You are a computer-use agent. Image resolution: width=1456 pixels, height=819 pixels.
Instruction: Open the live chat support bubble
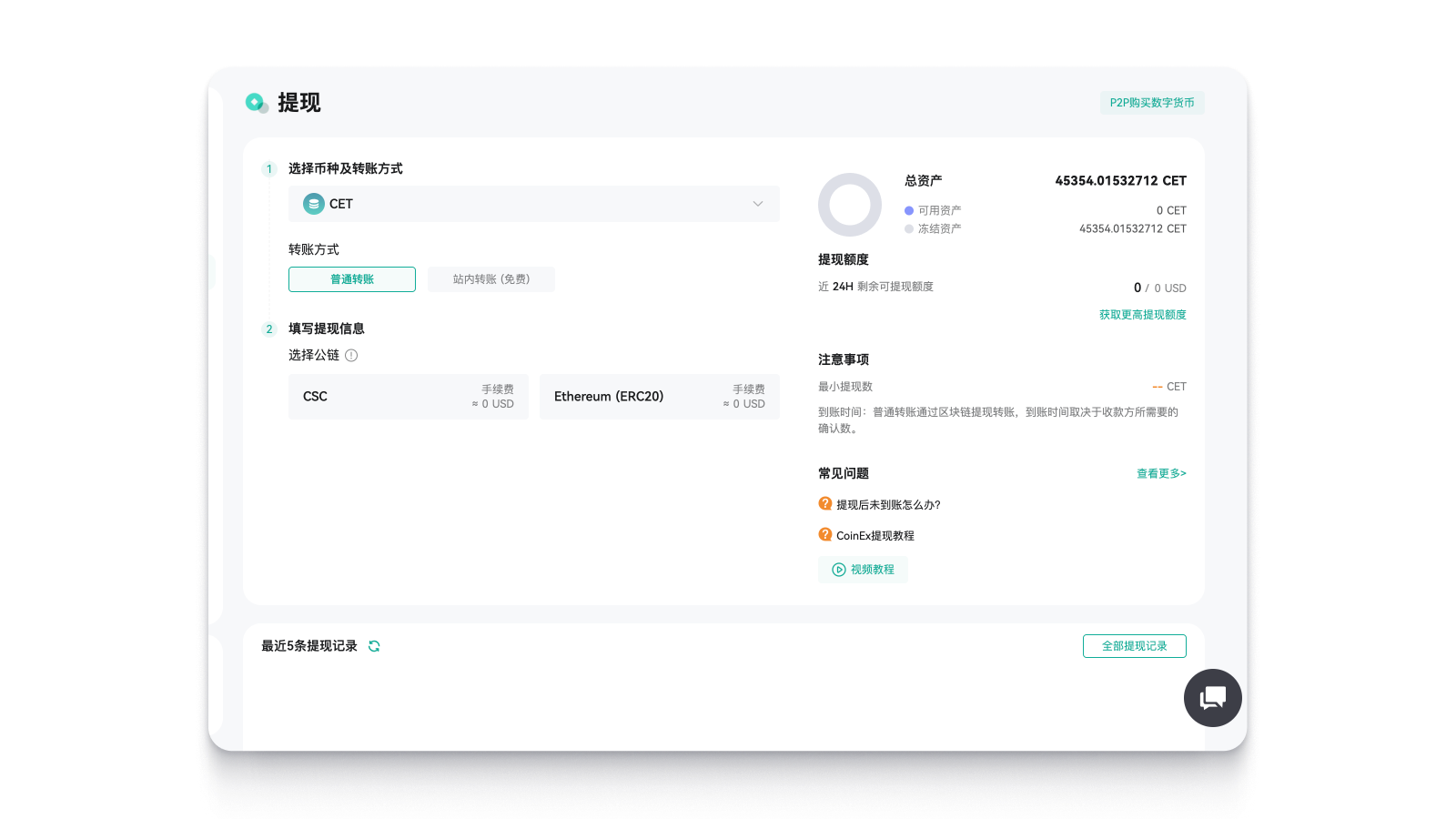coord(1212,698)
